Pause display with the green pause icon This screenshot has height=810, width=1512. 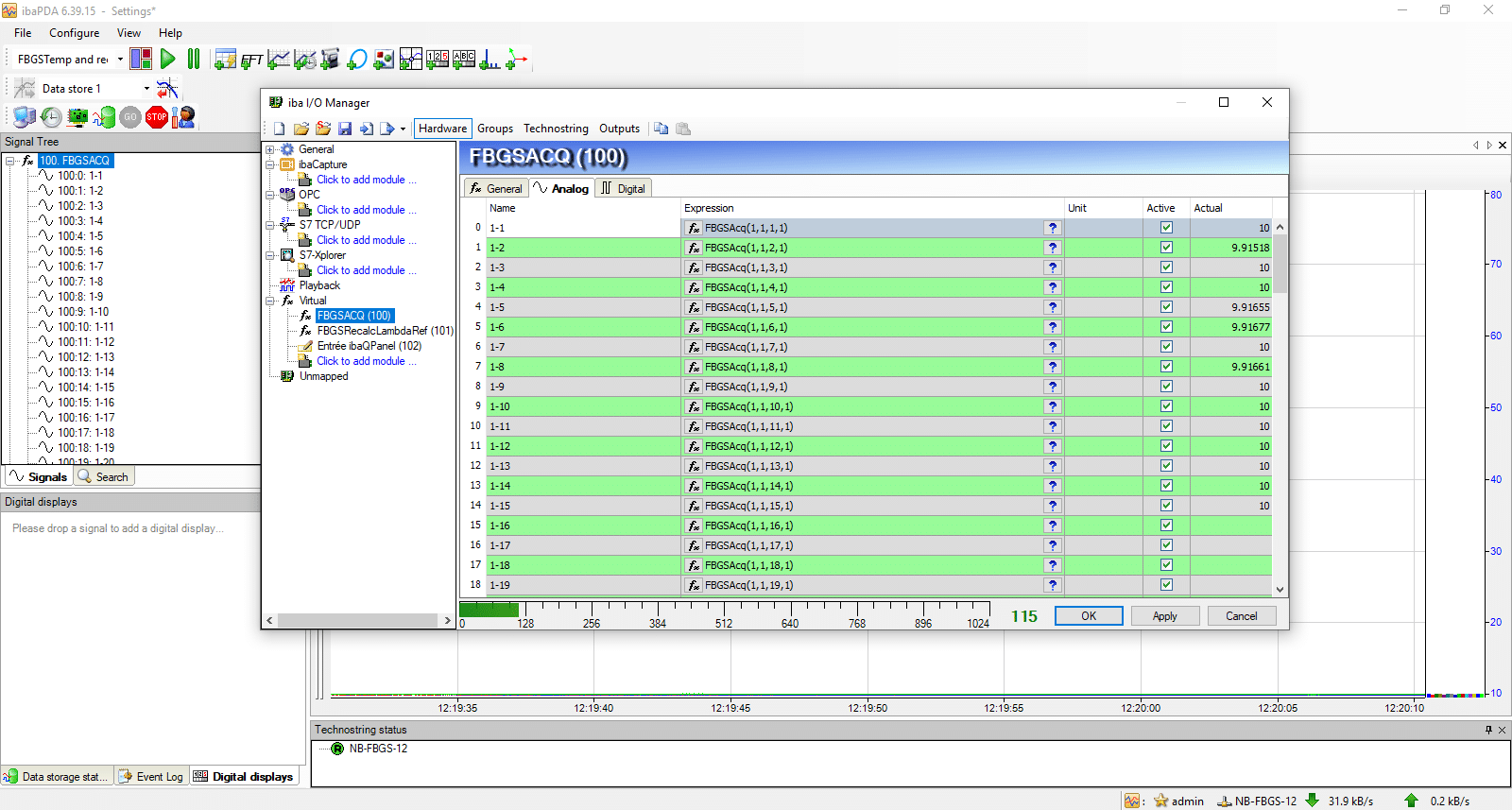click(x=194, y=59)
